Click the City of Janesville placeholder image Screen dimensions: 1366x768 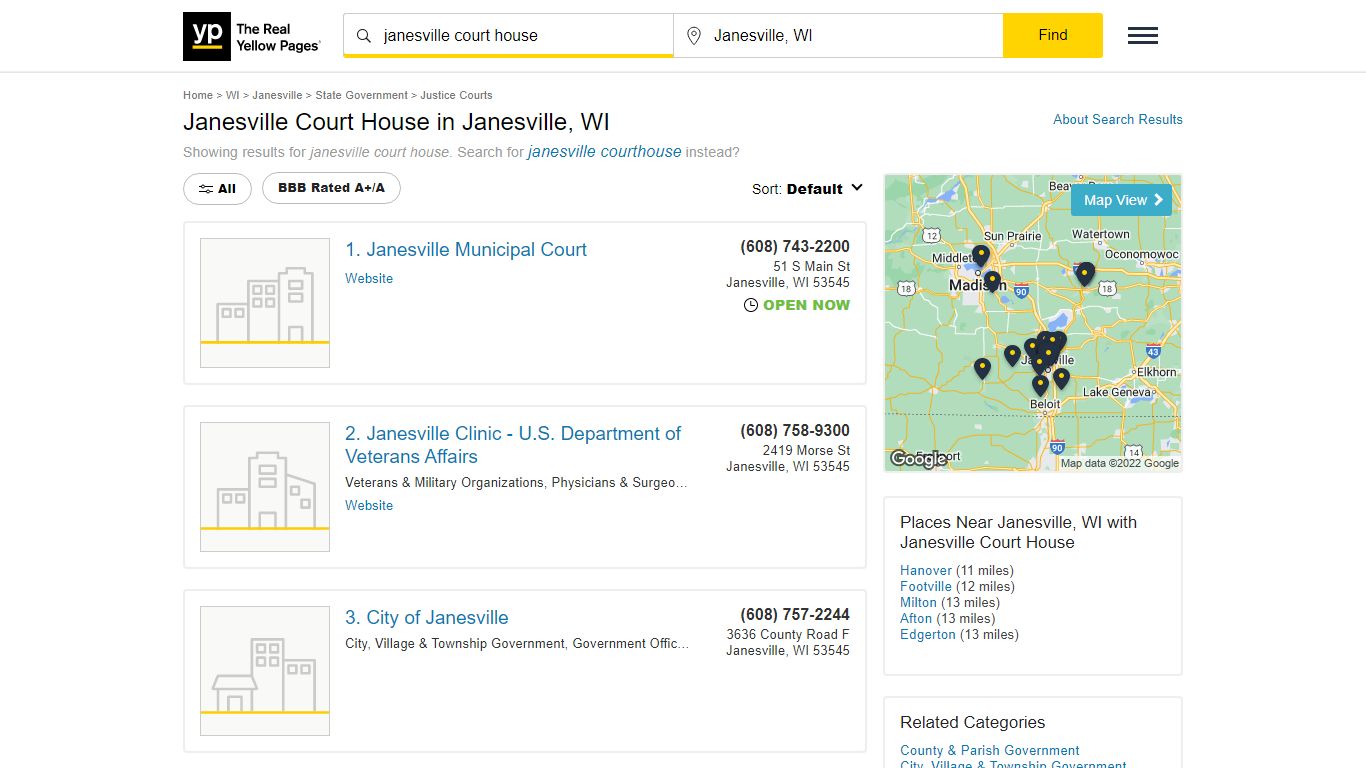point(265,671)
